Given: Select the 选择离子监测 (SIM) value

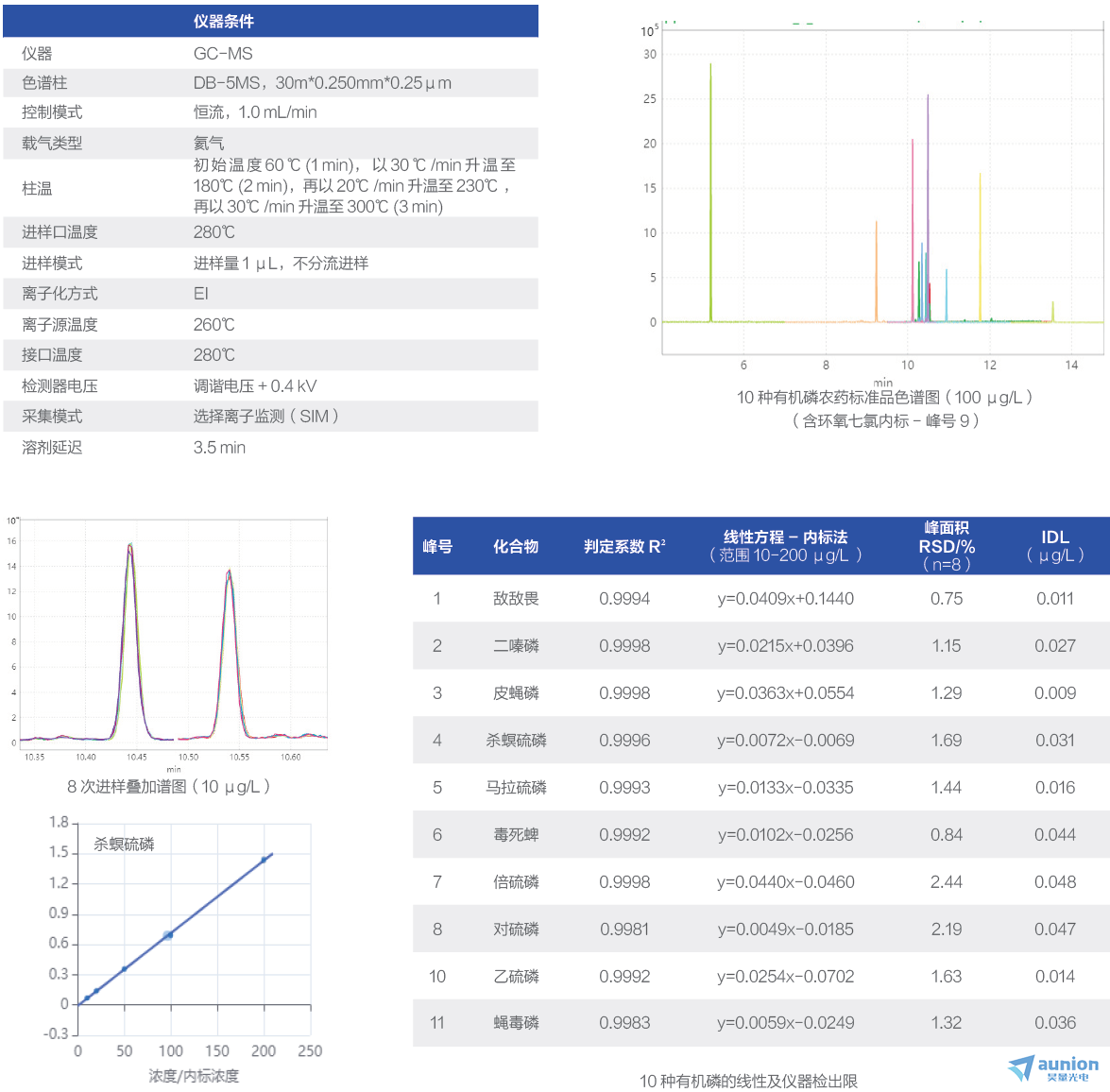Looking at the screenshot, I should point(265,417).
